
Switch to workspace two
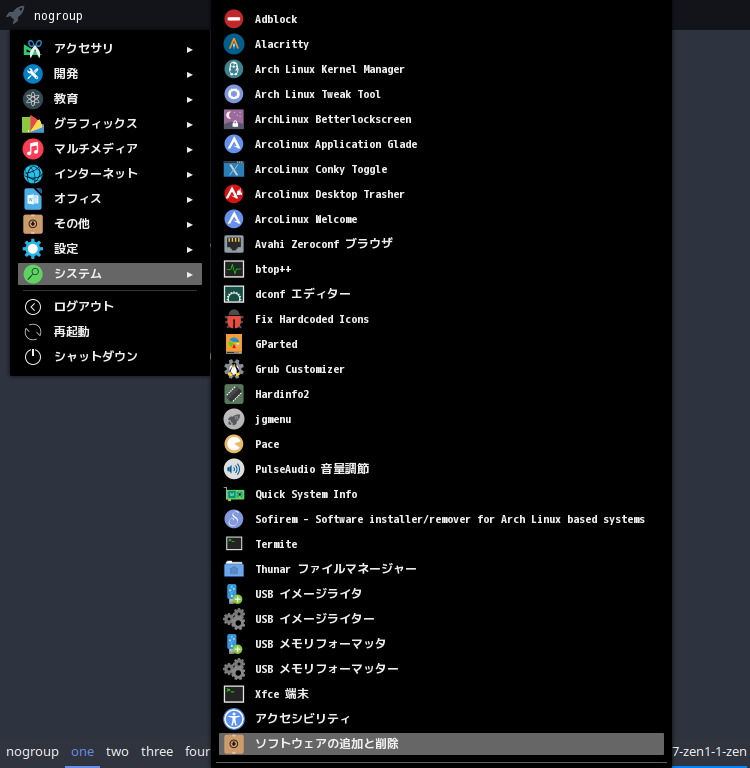coord(117,751)
